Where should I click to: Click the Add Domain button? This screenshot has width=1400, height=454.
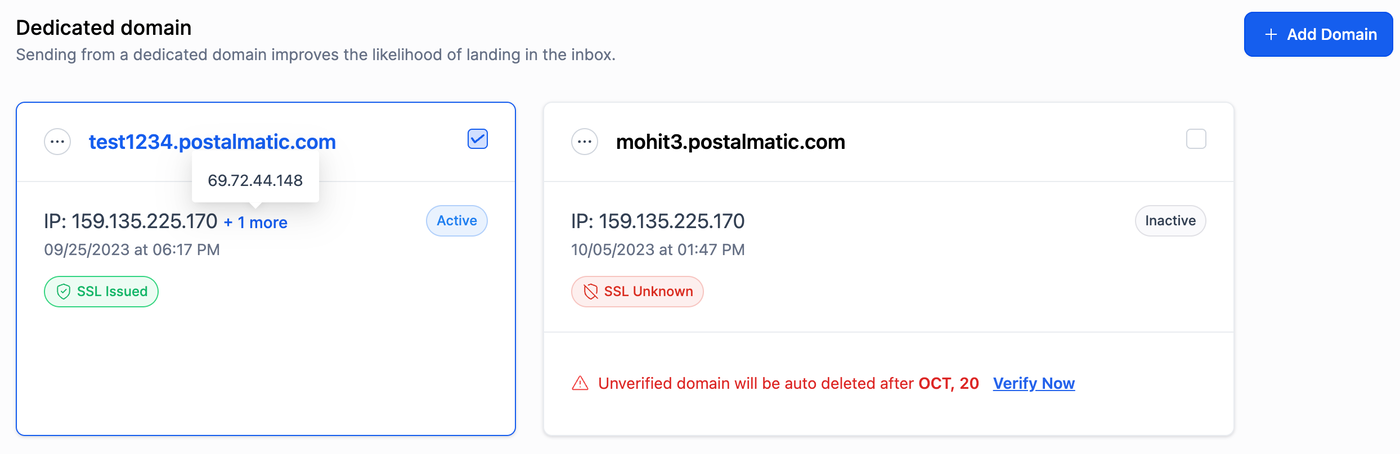1318,34
